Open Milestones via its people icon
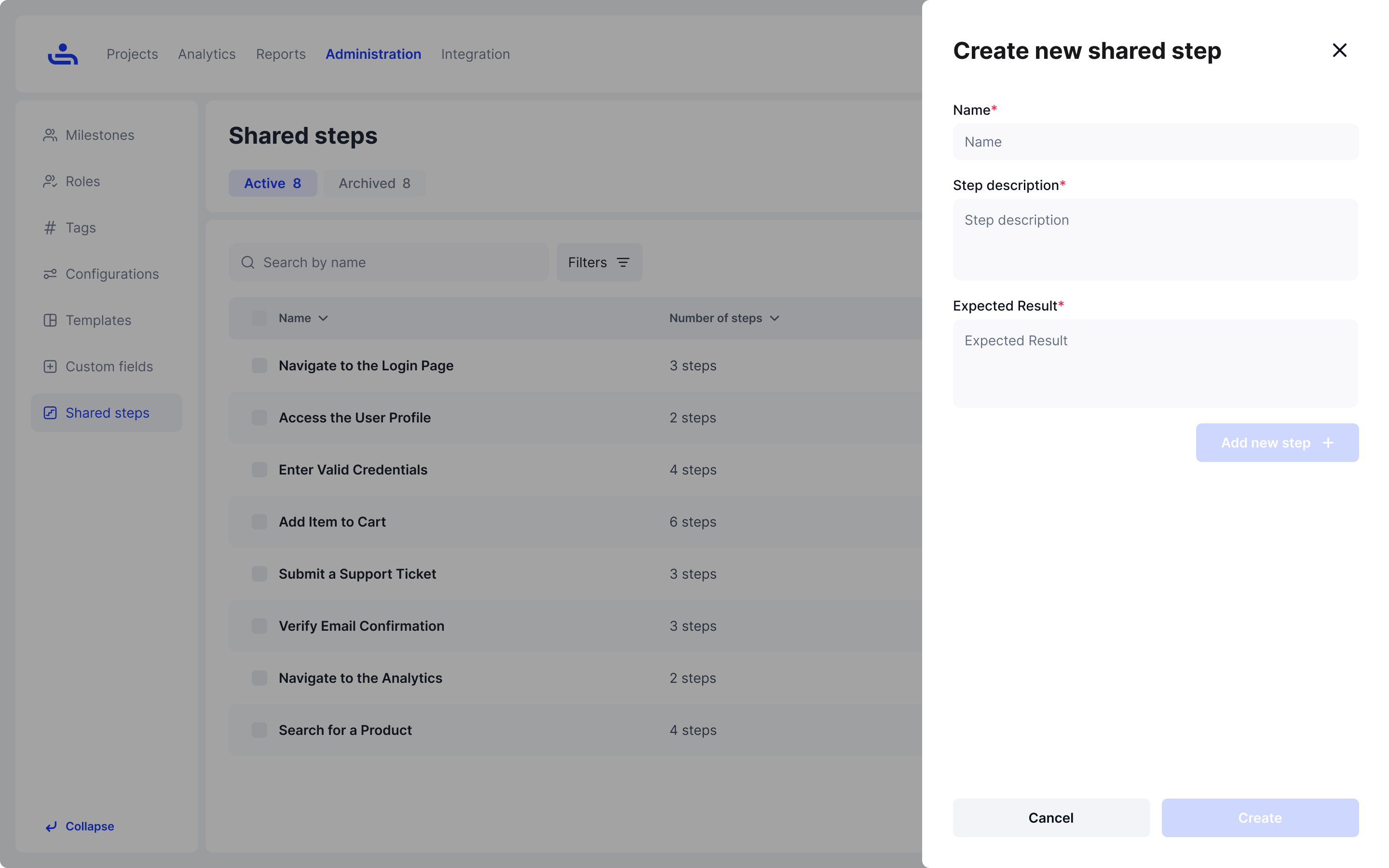This screenshot has width=1389, height=868. (x=50, y=135)
